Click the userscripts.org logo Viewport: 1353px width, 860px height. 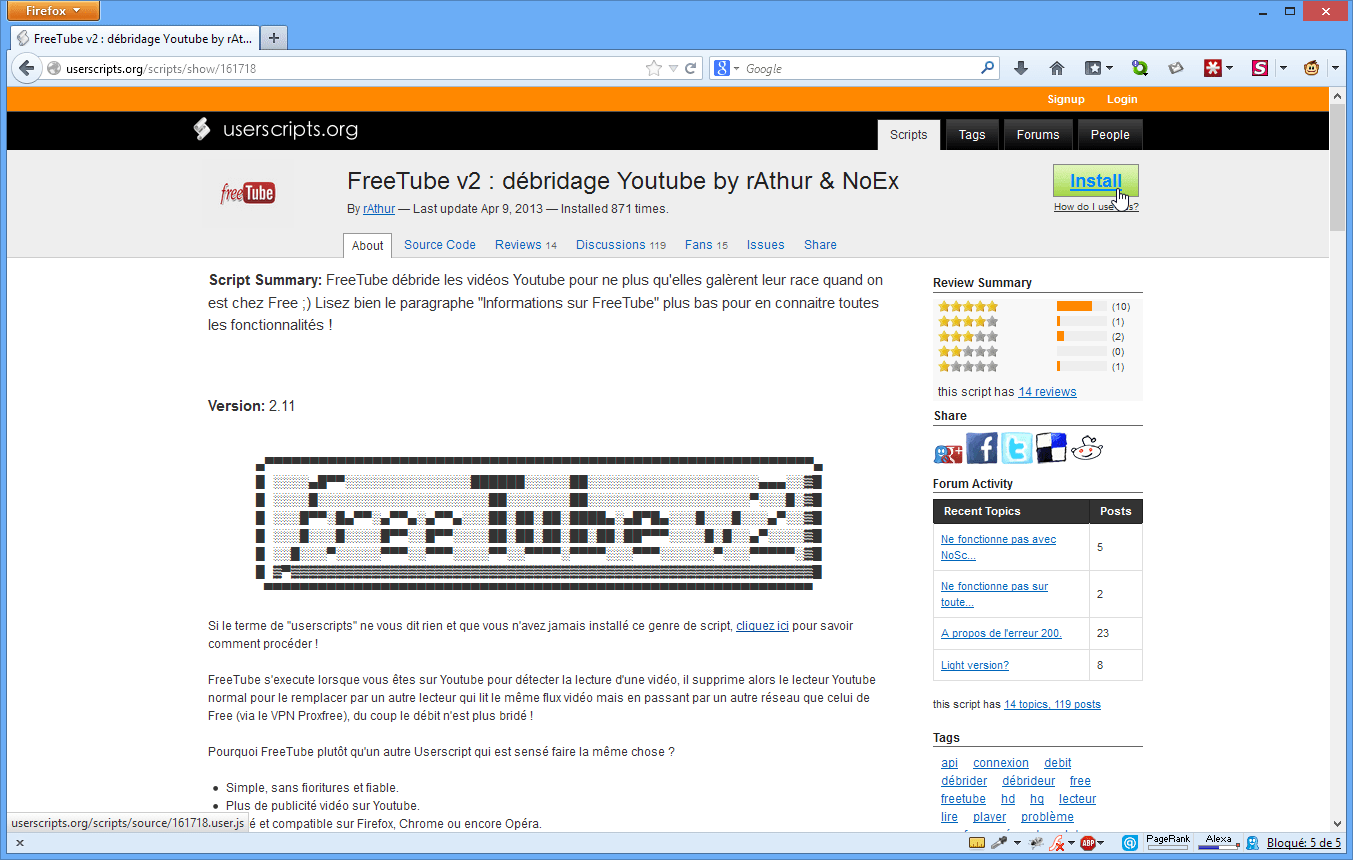(275, 129)
